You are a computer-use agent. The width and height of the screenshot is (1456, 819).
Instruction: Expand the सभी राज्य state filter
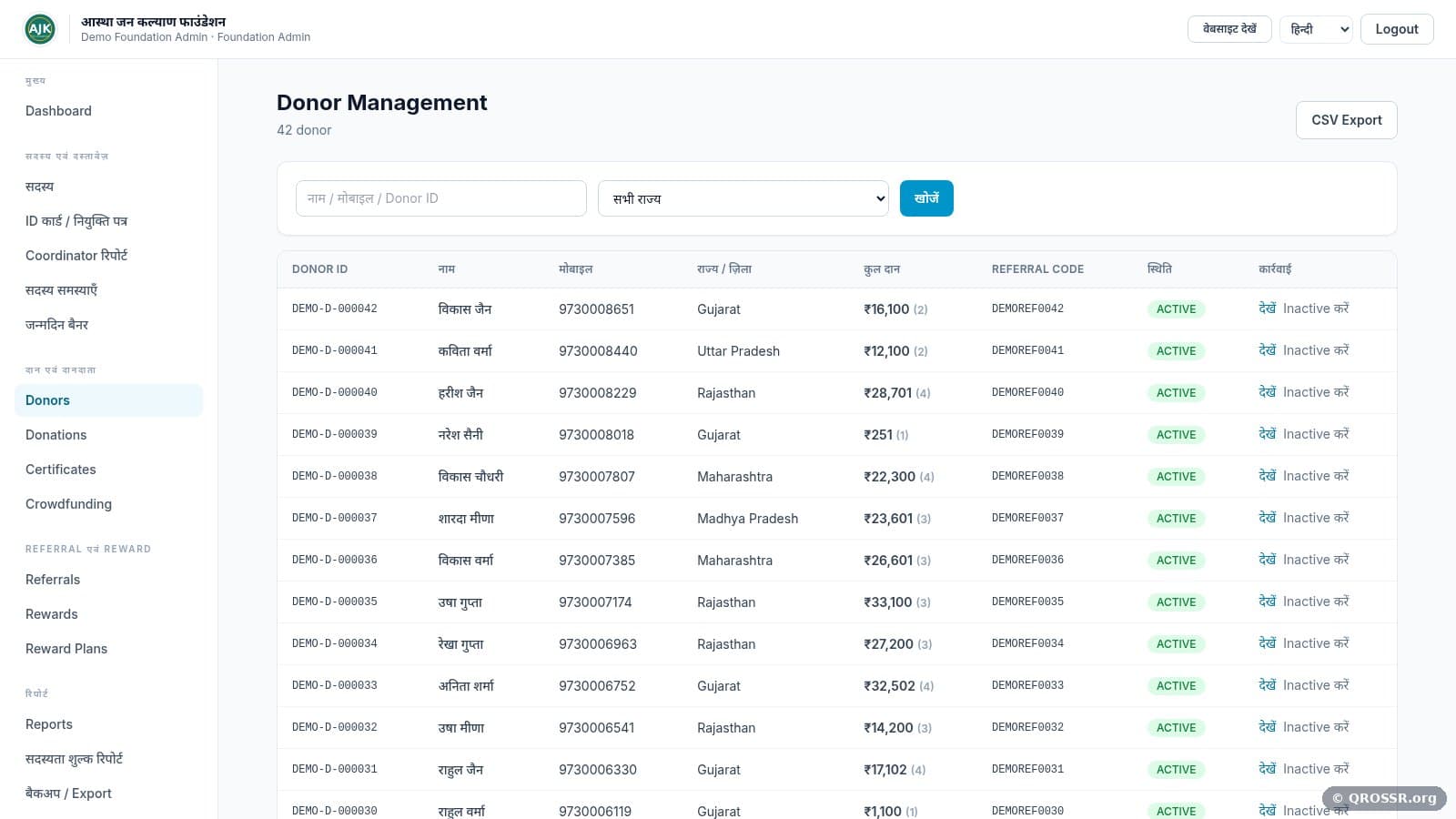(743, 198)
